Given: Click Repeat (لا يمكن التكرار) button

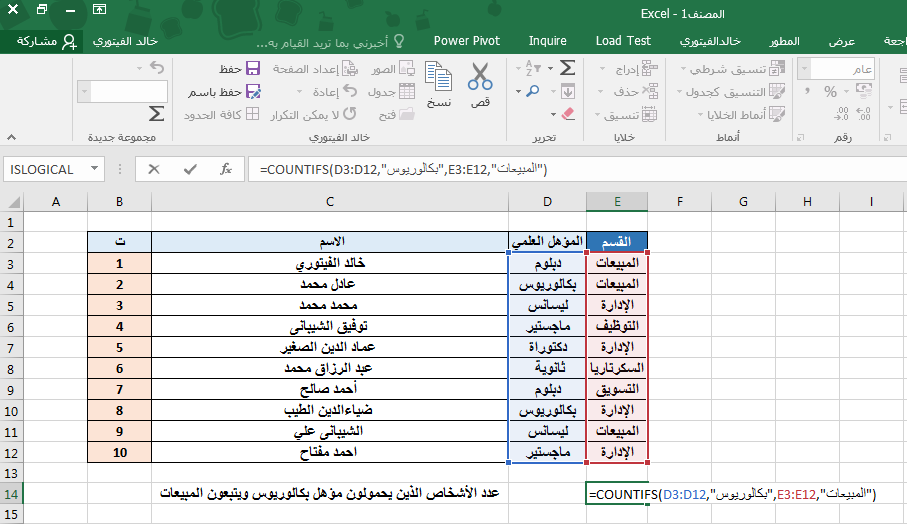Looking at the screenshot, I should [313, 114].
